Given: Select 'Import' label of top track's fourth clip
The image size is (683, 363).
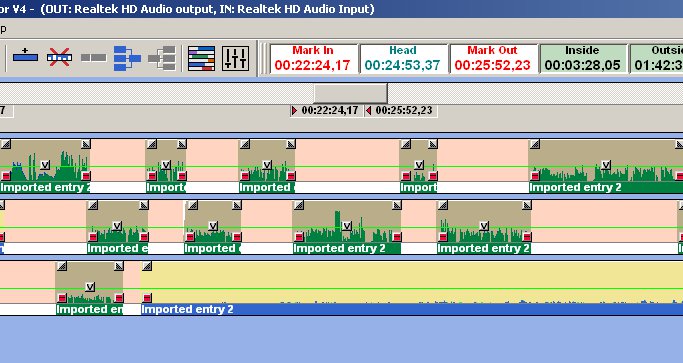Looking at the screenshot, I should (419, 187).
